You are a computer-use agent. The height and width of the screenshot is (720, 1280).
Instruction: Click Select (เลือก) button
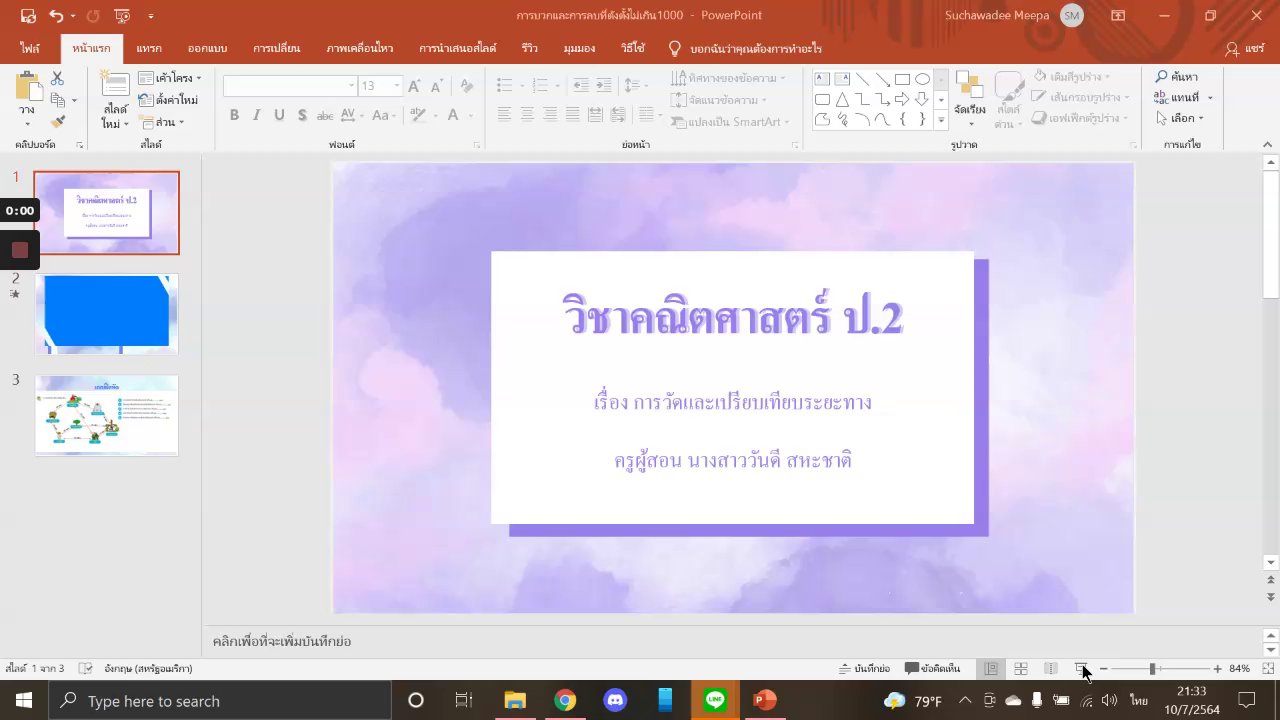[x=1180, y=118]
